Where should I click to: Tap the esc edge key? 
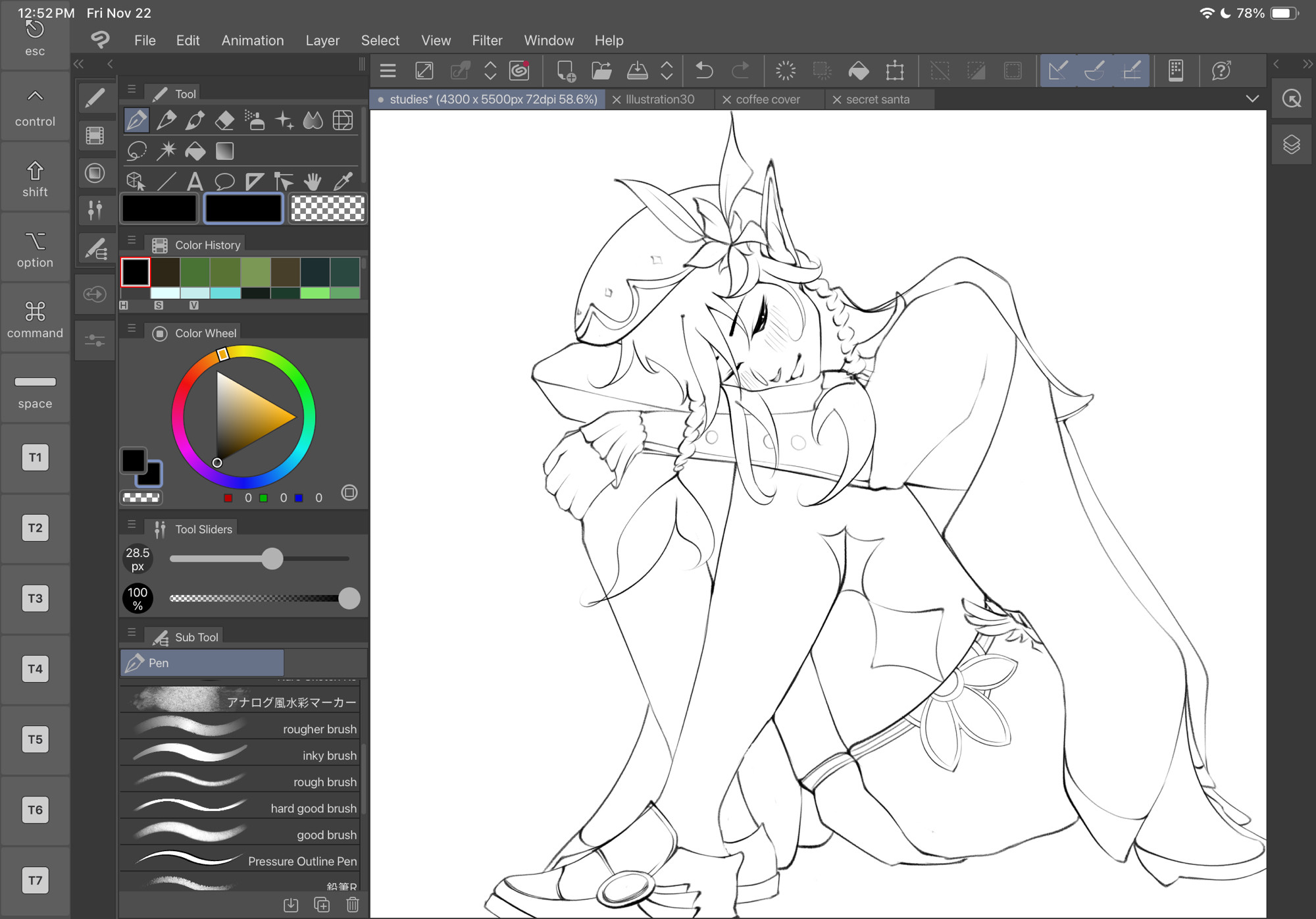[35, 37]
